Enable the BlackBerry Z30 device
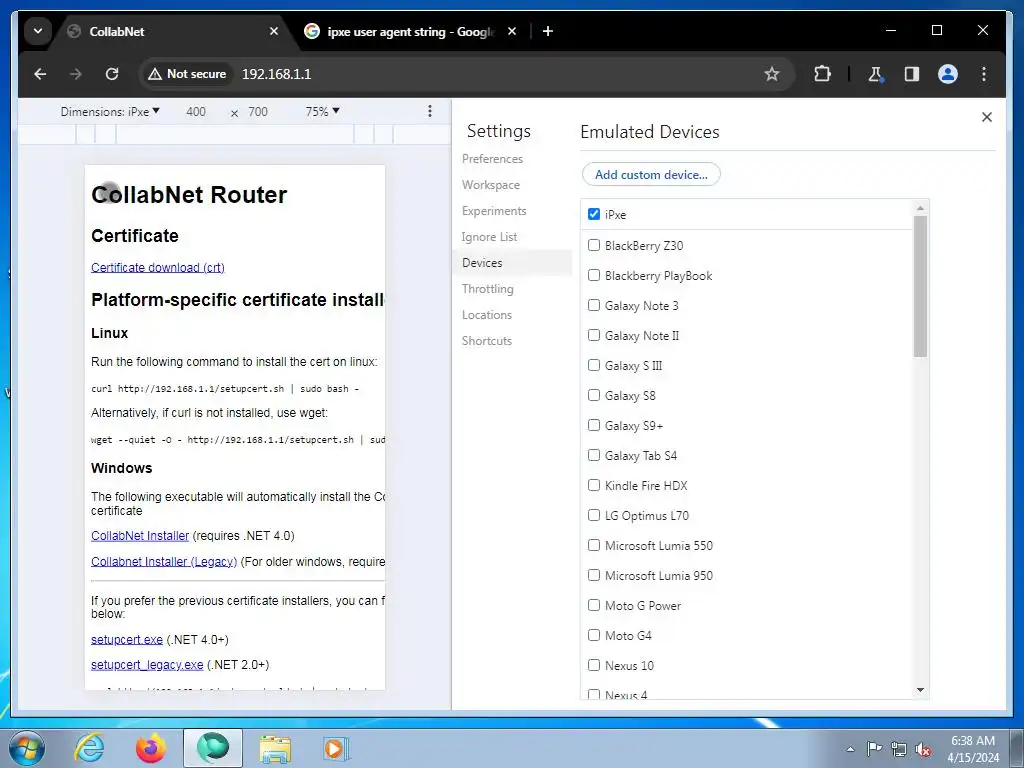Viewport: 1024px width, 768px height. pos(594,245)
